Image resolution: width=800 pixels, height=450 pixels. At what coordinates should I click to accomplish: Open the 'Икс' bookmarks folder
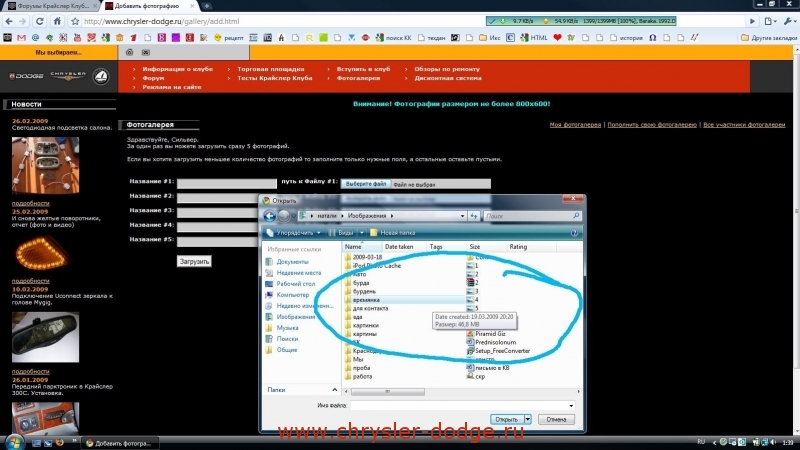tap(489, 38)
